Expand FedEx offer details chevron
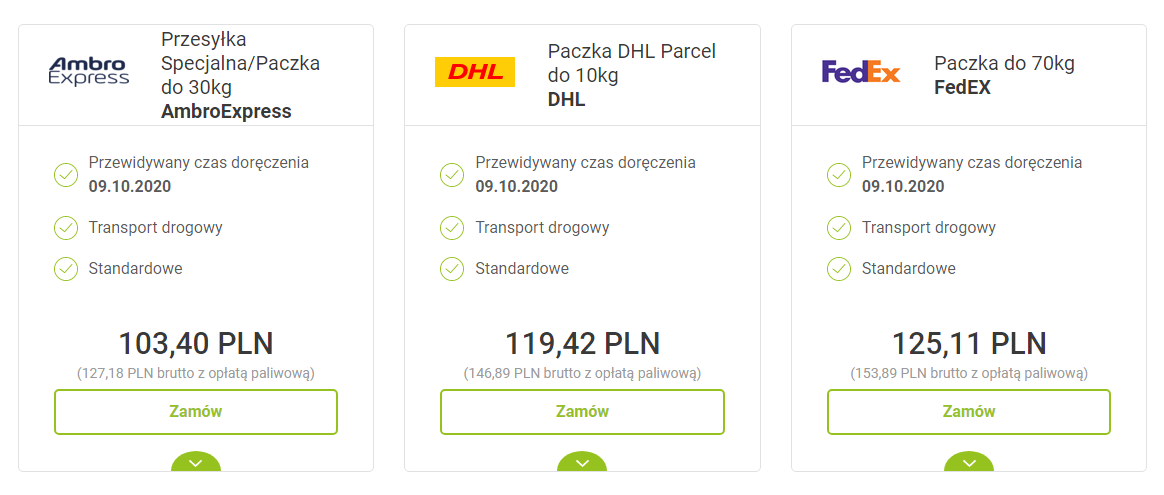The height and width of the screenshot is (495, 1164). tap(969, 462)
